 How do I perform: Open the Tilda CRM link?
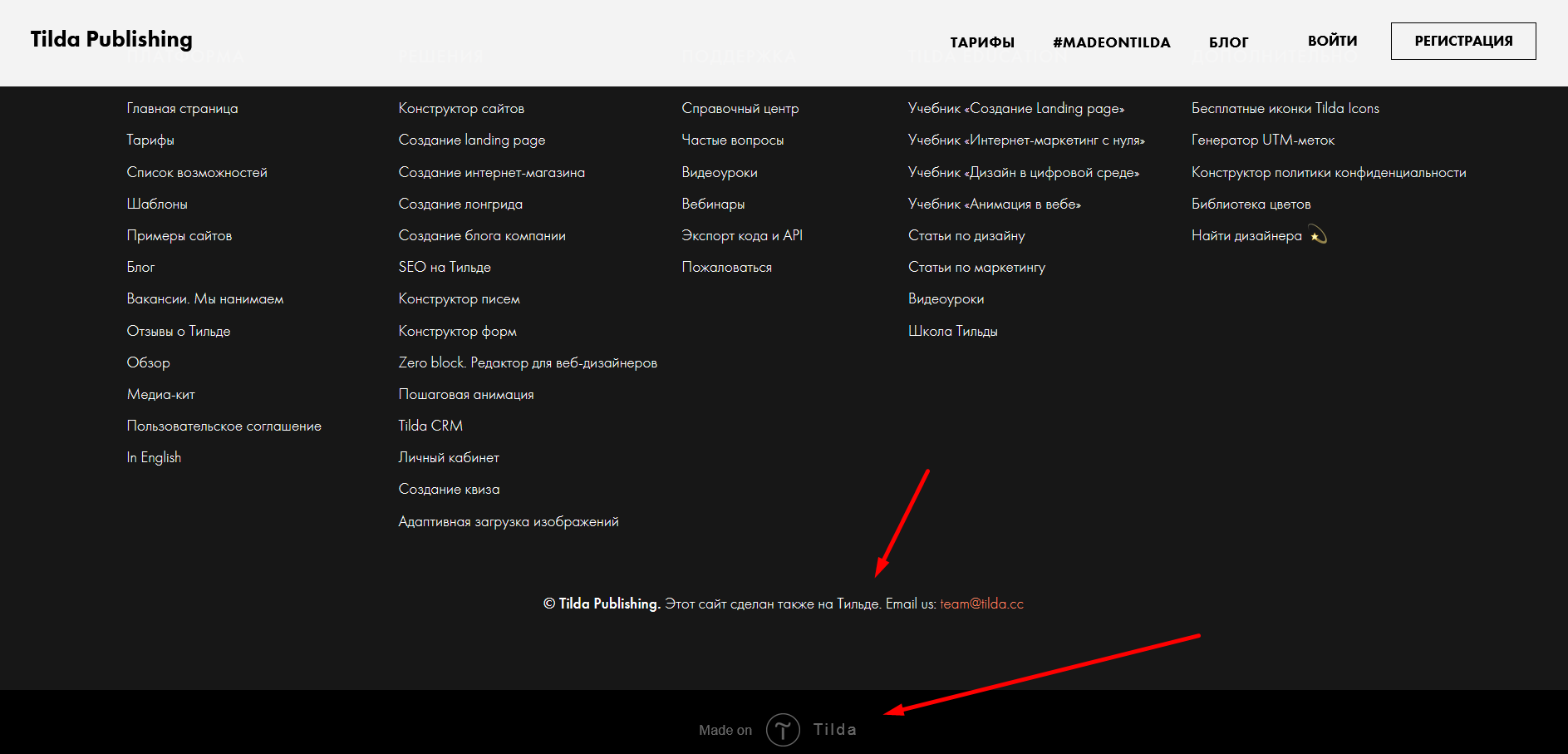click(x=430, y=426)
